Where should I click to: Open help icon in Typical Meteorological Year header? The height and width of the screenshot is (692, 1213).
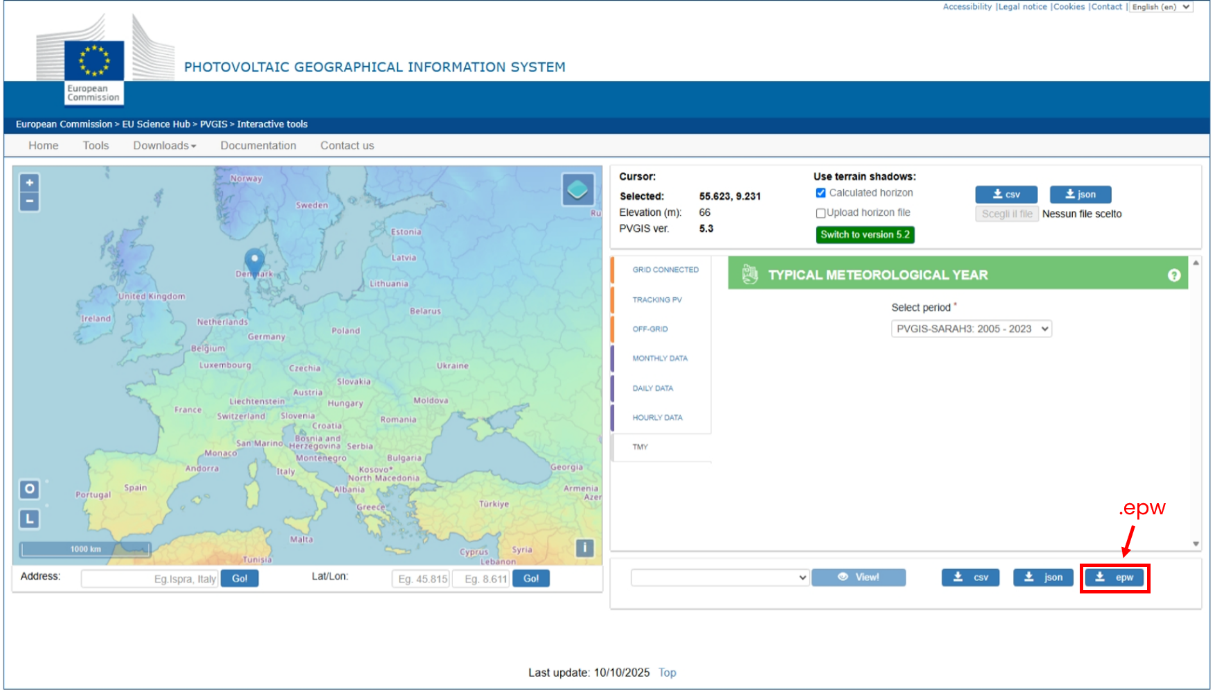1174,275
